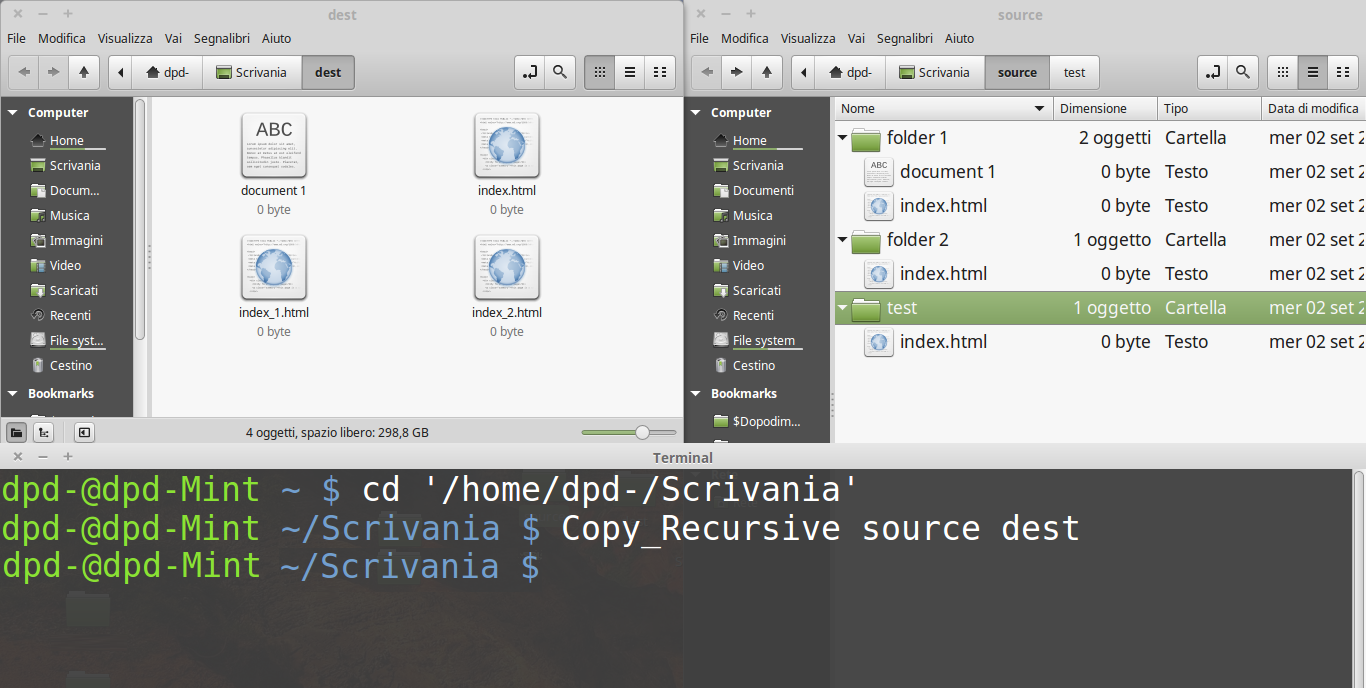This screenshot has width=1366, height=688.
Task: Open Aiuto menu in source window
Action: click(959, 38)
